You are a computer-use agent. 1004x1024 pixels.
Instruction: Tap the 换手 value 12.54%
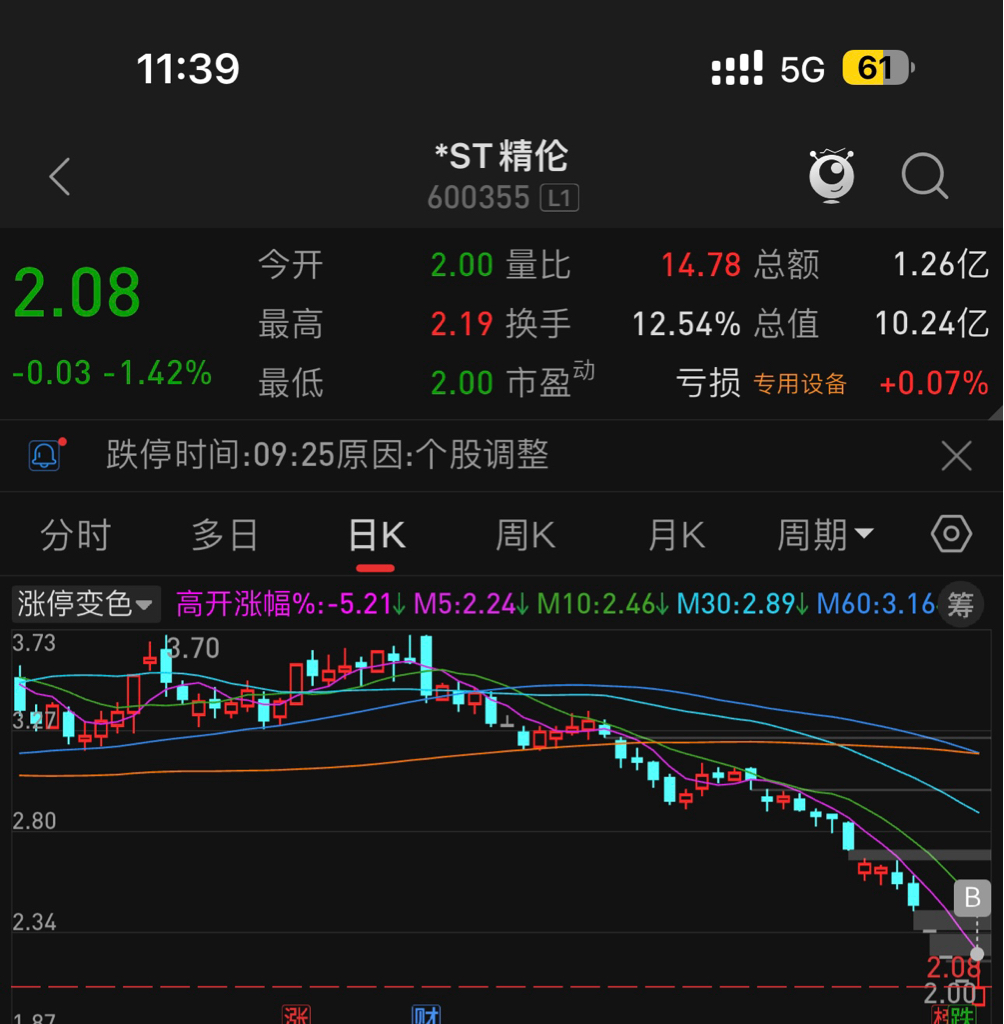(687, 324)
